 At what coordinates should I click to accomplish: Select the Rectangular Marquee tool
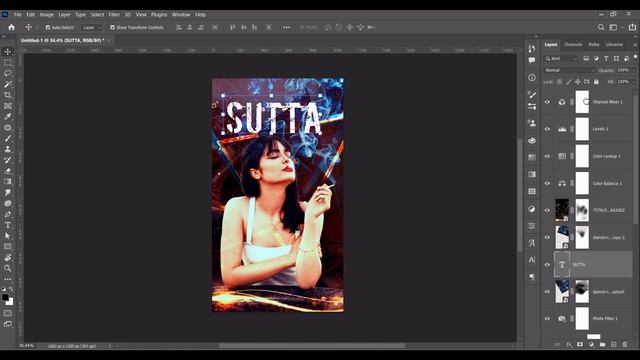point(8,62)
